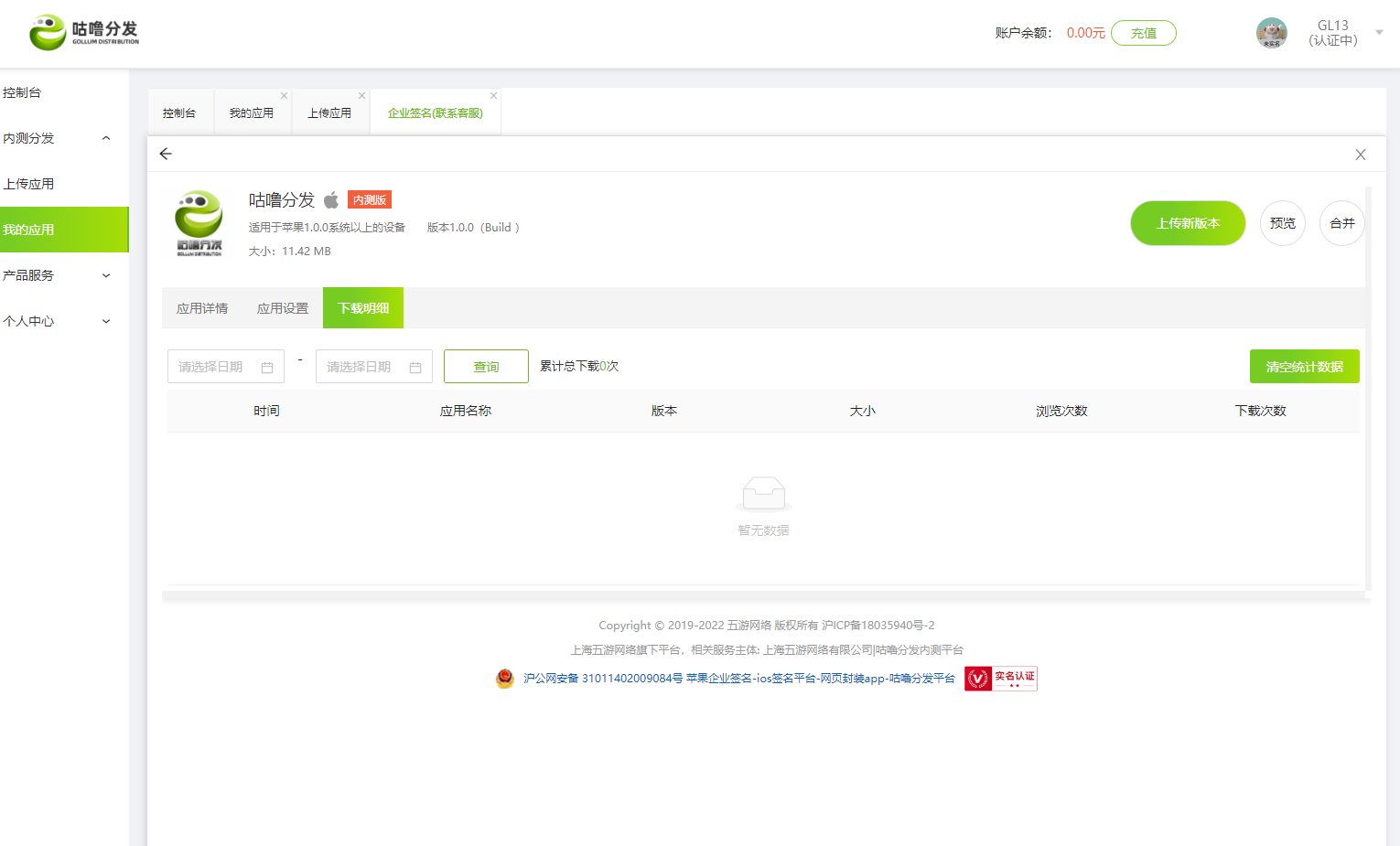Click the 清空统计数据 button
Viewport: 1400px width, 846px height.
(x=1305, y=367)
